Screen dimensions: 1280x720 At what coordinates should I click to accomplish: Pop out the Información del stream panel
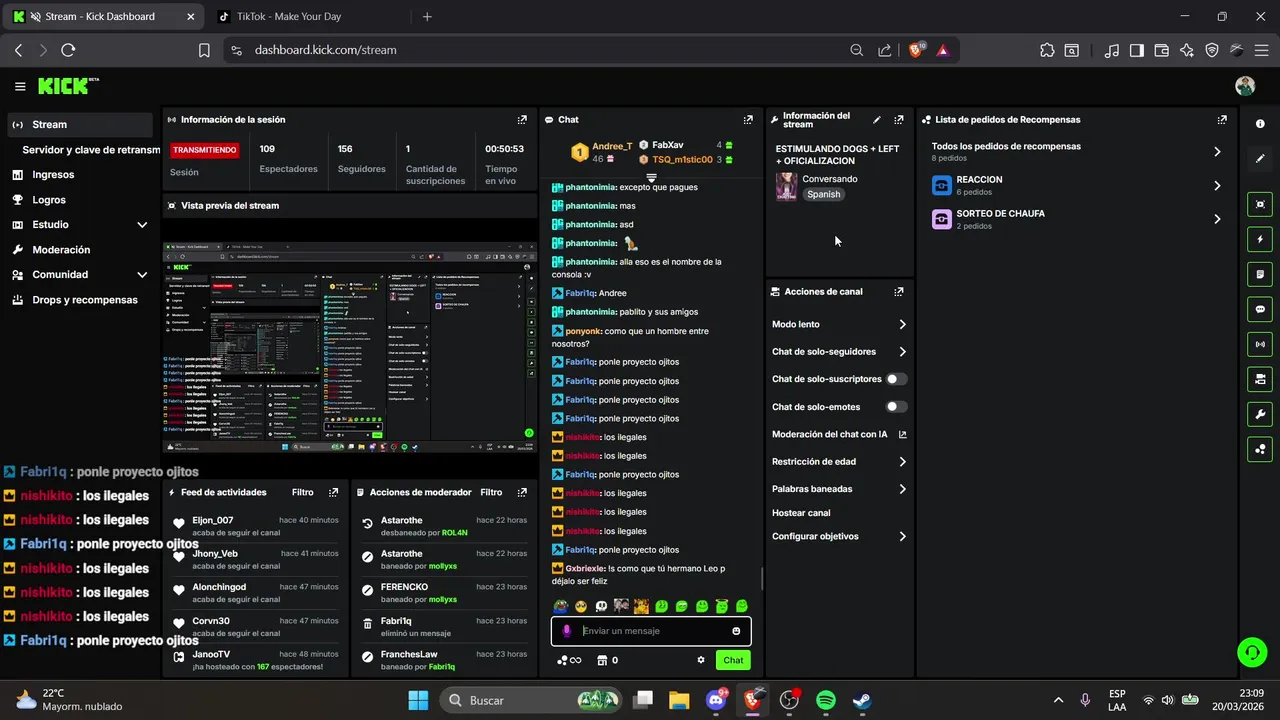point(899,119)
